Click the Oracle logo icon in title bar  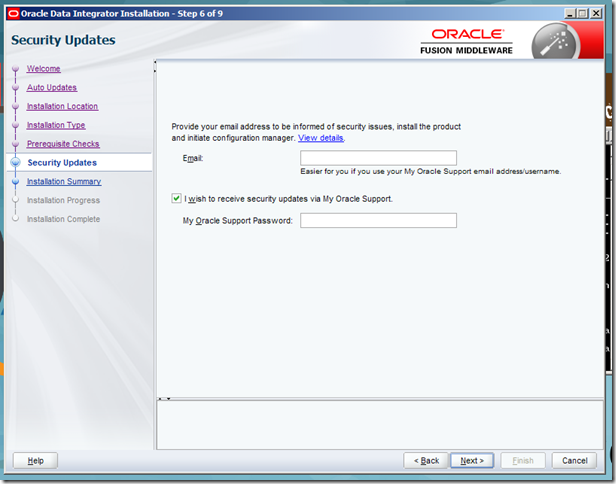click(x=13, y=14)
